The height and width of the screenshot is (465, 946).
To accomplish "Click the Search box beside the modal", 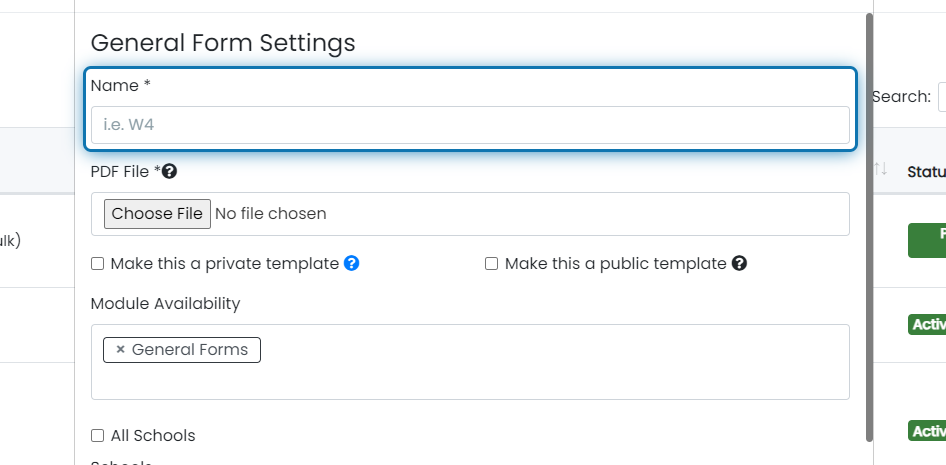I will [942, 97].
